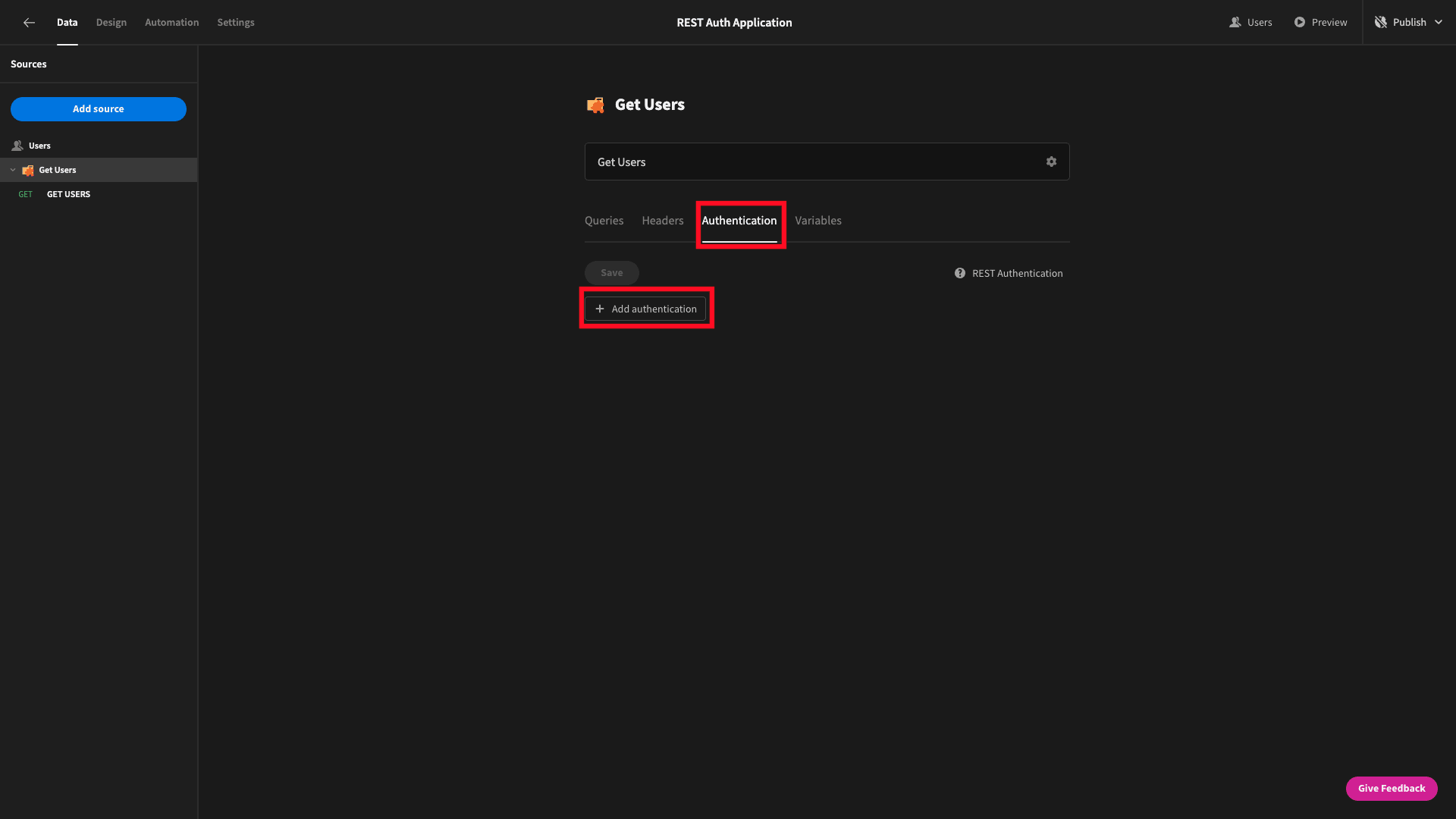The width and height of the screenshot is (1456, 819).
Task: Click the GET USERS method icon
Action: [25, 194]
